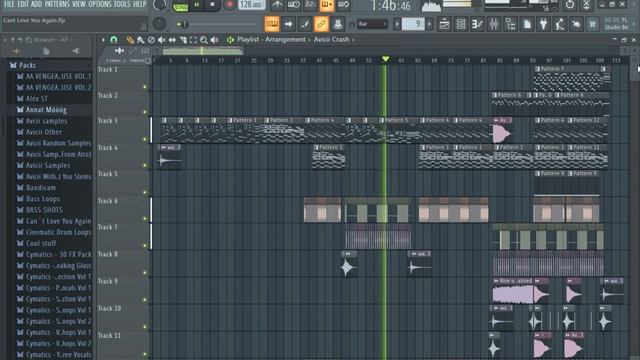The width and height of the screenshot is (640, 360).
Task: Toggle the highlighted overdub/blend recording icon
Action: point(327,5)
